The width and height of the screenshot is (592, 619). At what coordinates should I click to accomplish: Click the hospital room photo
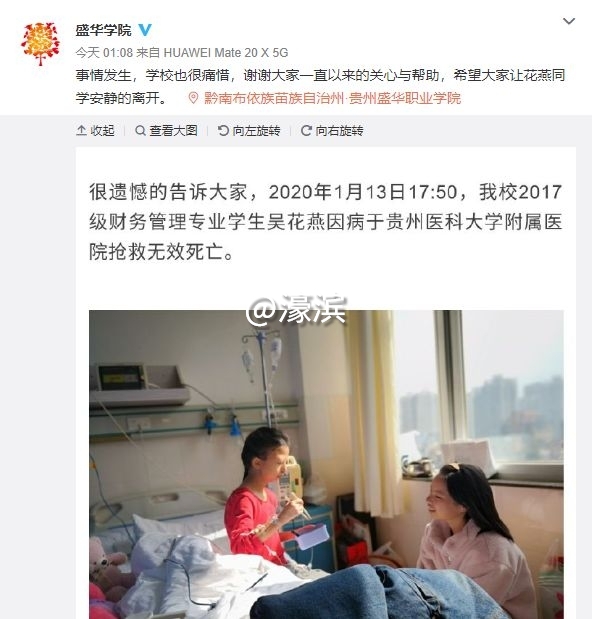[x=326, y=464]
